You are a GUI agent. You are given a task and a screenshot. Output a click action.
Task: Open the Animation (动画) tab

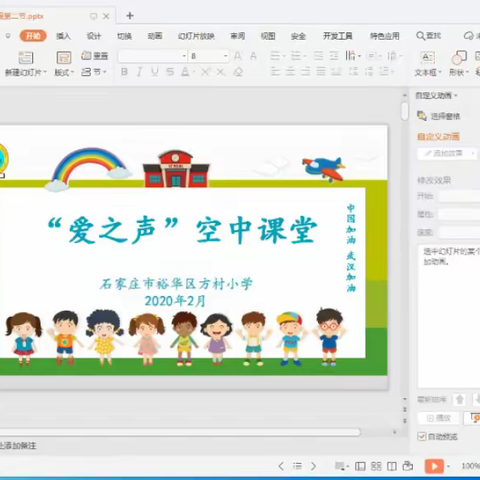click(155, 36)
